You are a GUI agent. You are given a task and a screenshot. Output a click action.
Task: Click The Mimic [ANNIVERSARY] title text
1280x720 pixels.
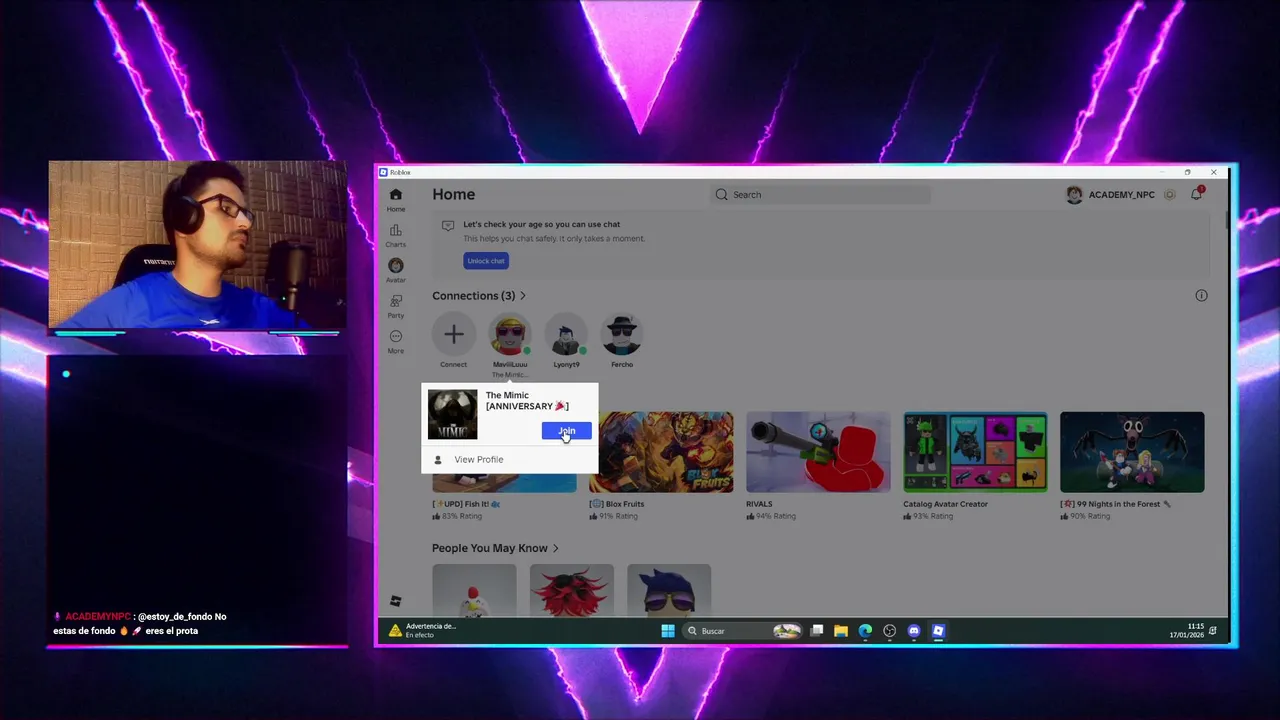(527, 401)
